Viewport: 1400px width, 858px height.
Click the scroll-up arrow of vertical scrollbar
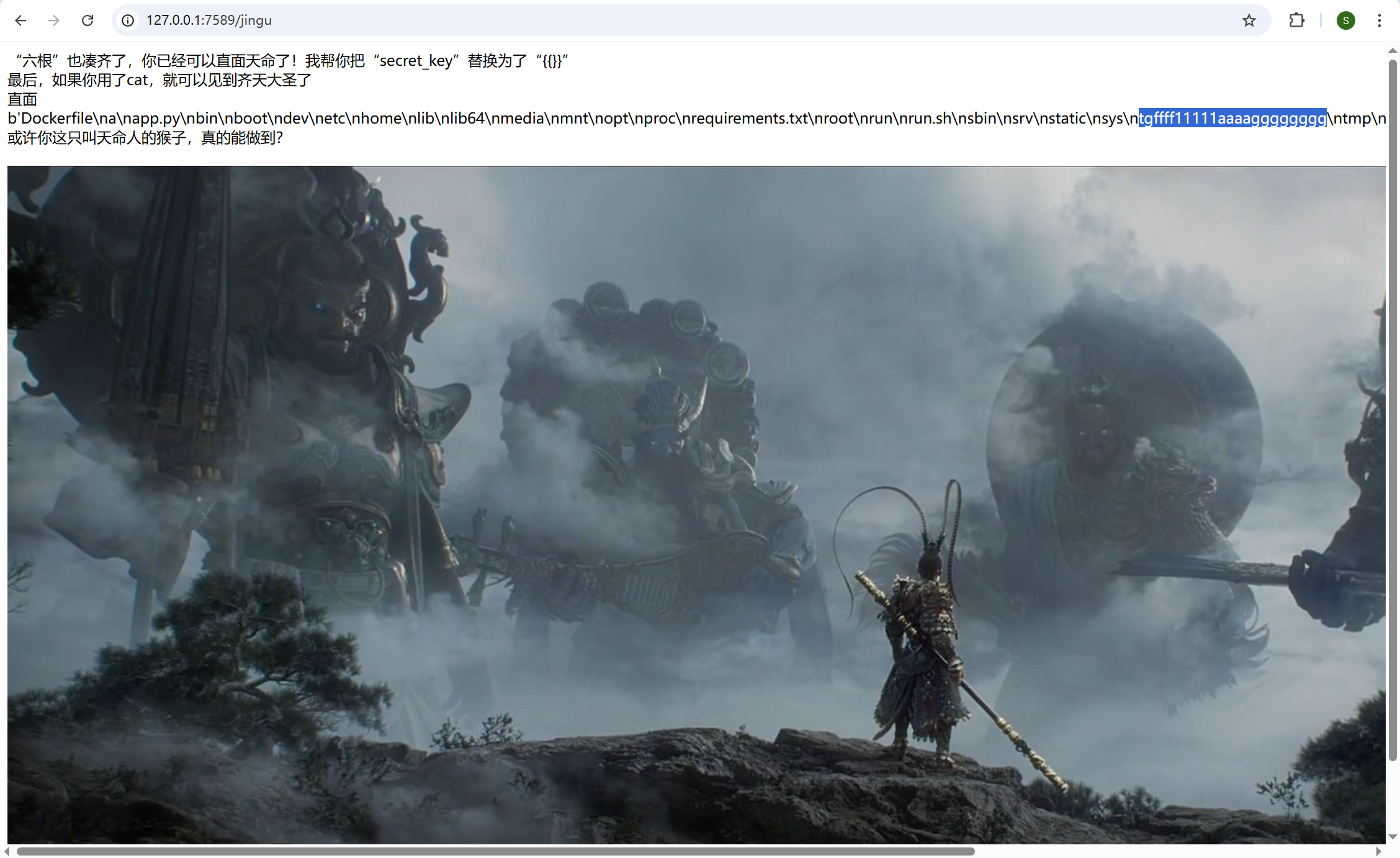click(x=1393, y=50)
